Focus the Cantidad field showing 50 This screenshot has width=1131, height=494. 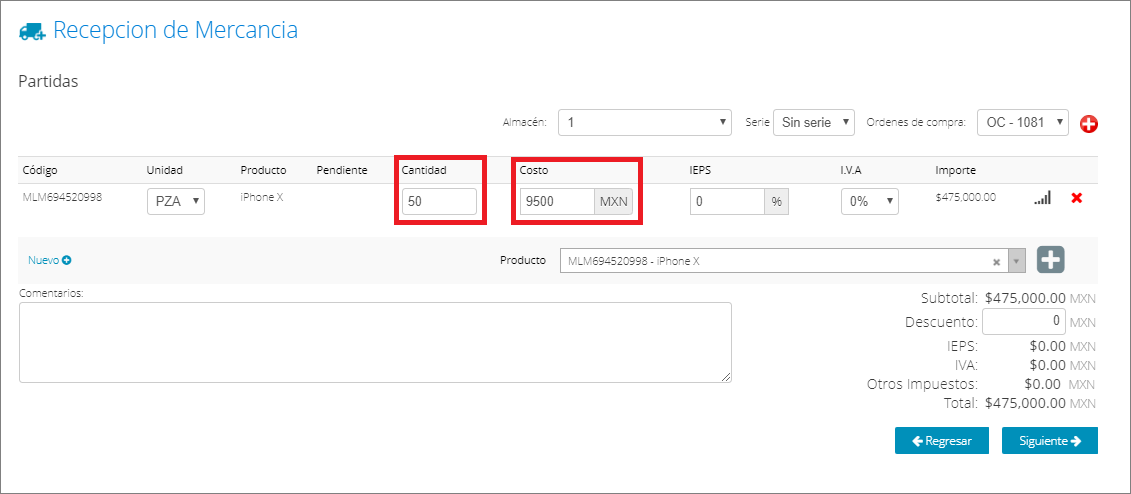[439, 202]
